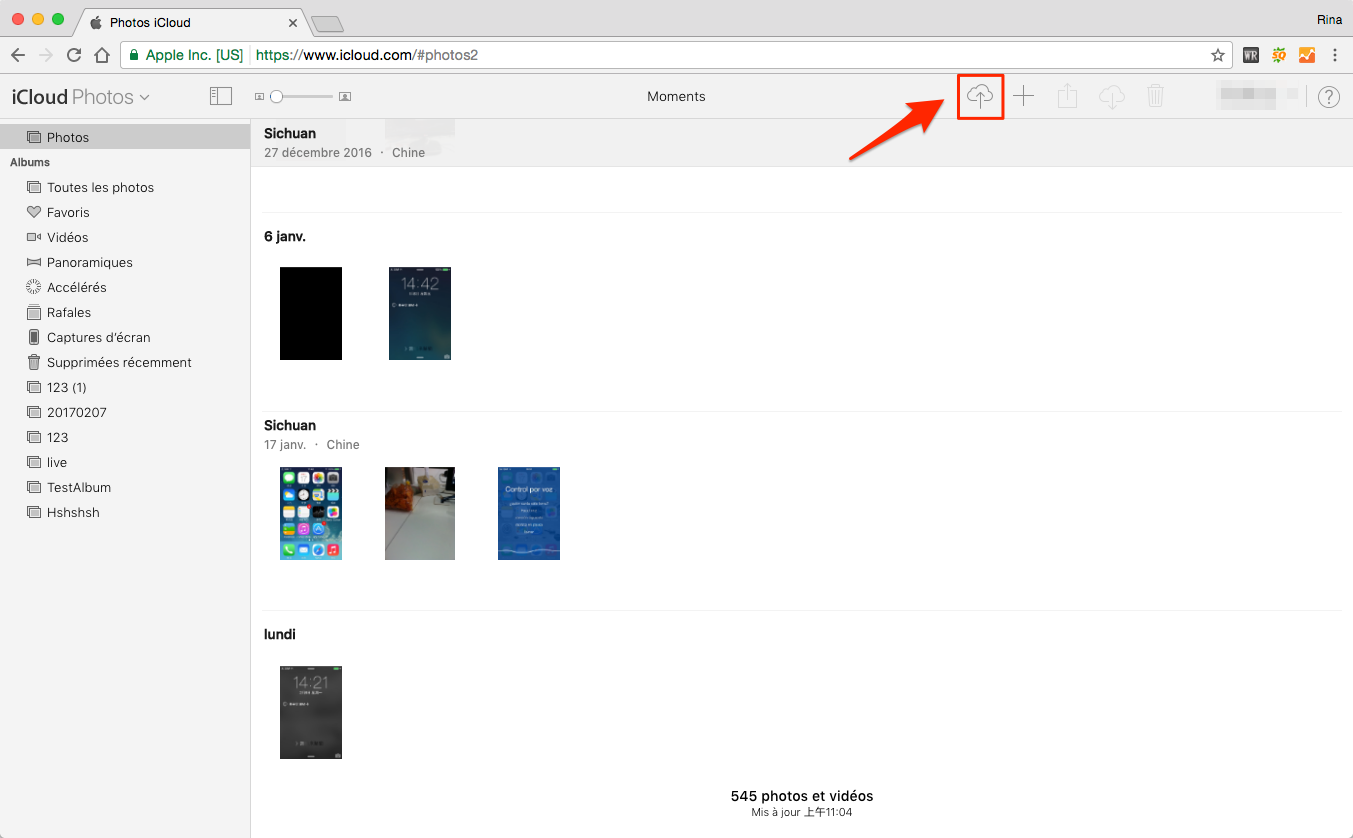
Task: Select the 14:42 lock screen photo
Action: point(420,313)
